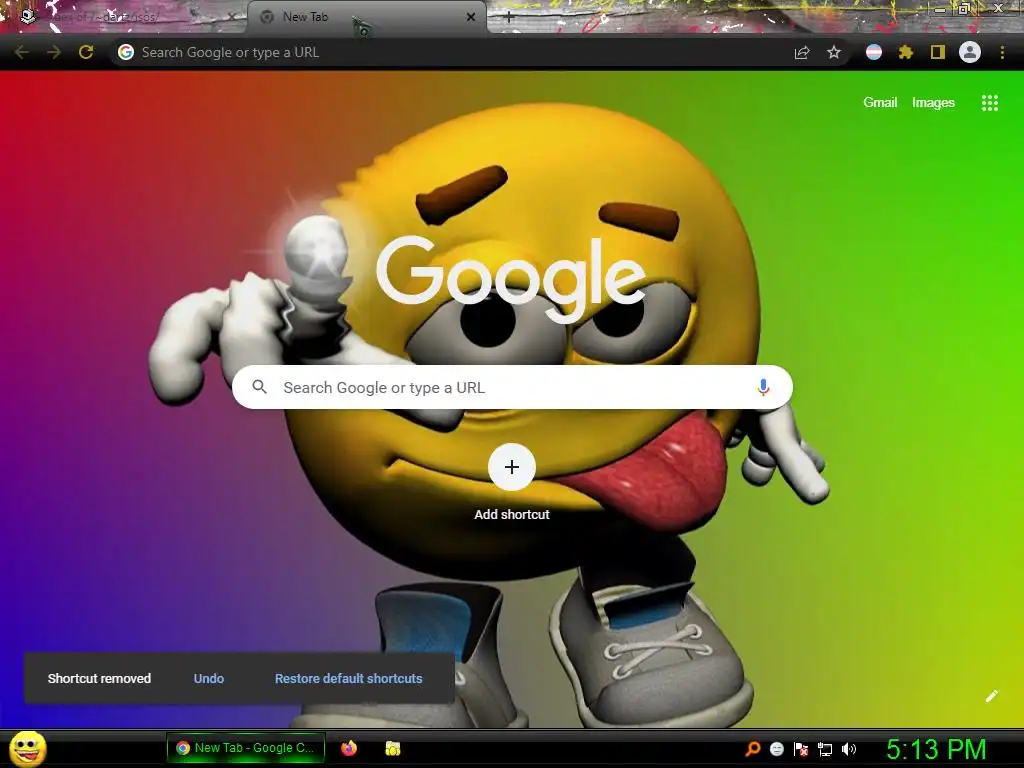
Task: Click the 5:13 PM clock
Action: [936, 749]
